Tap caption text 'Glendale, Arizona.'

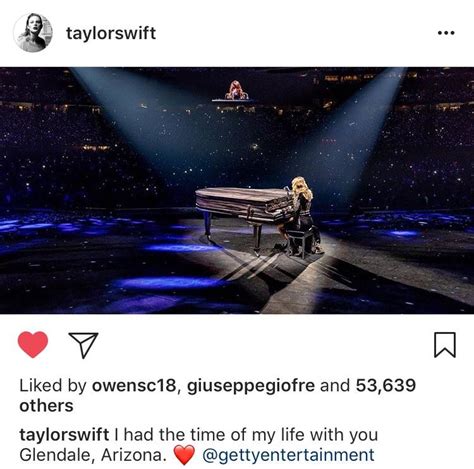coord(93,455)
